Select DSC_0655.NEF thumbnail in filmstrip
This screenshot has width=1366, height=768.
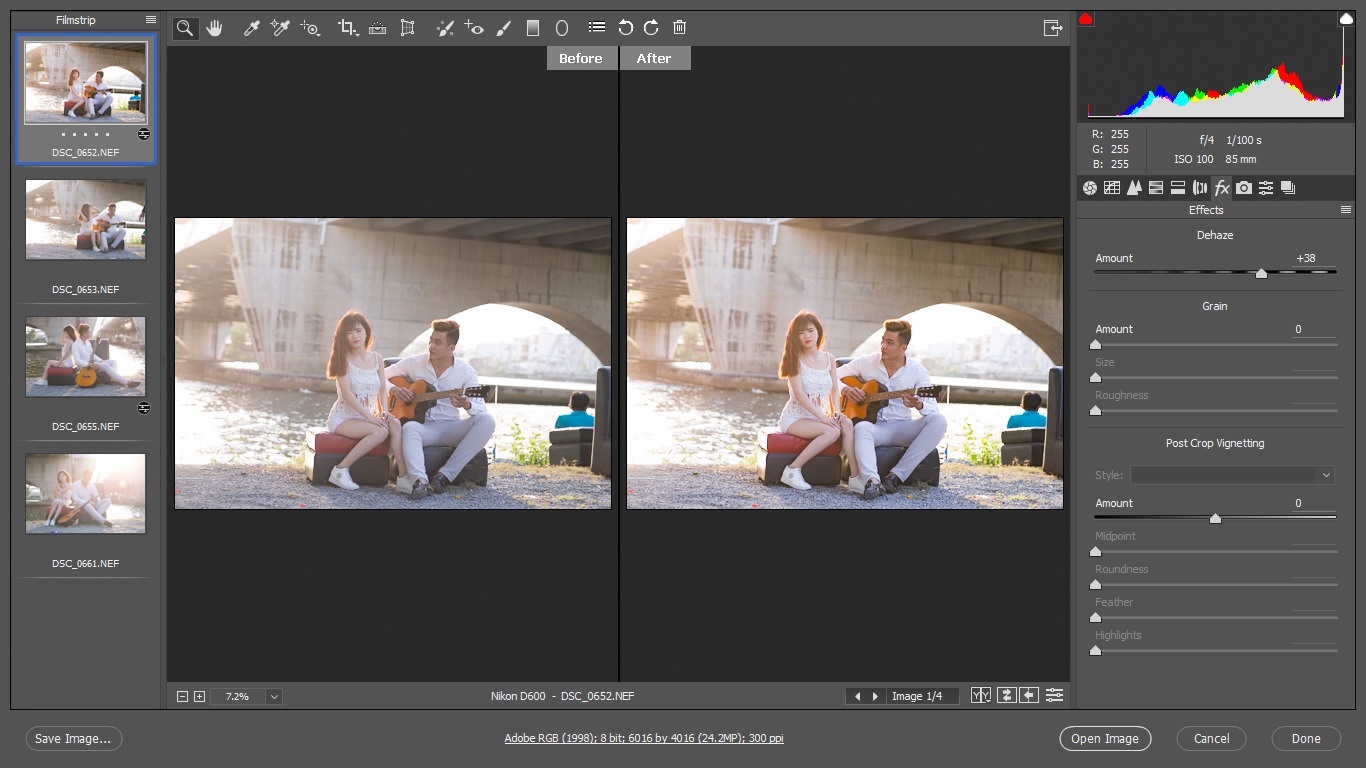point(86,356)
